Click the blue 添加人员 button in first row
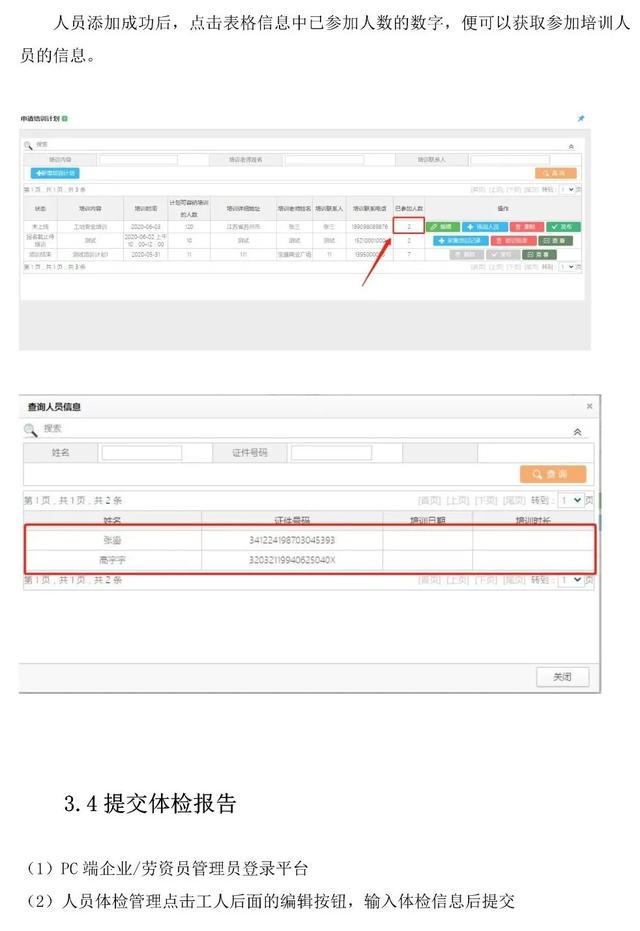Screen dimensions: 640x931 point(483,227)
